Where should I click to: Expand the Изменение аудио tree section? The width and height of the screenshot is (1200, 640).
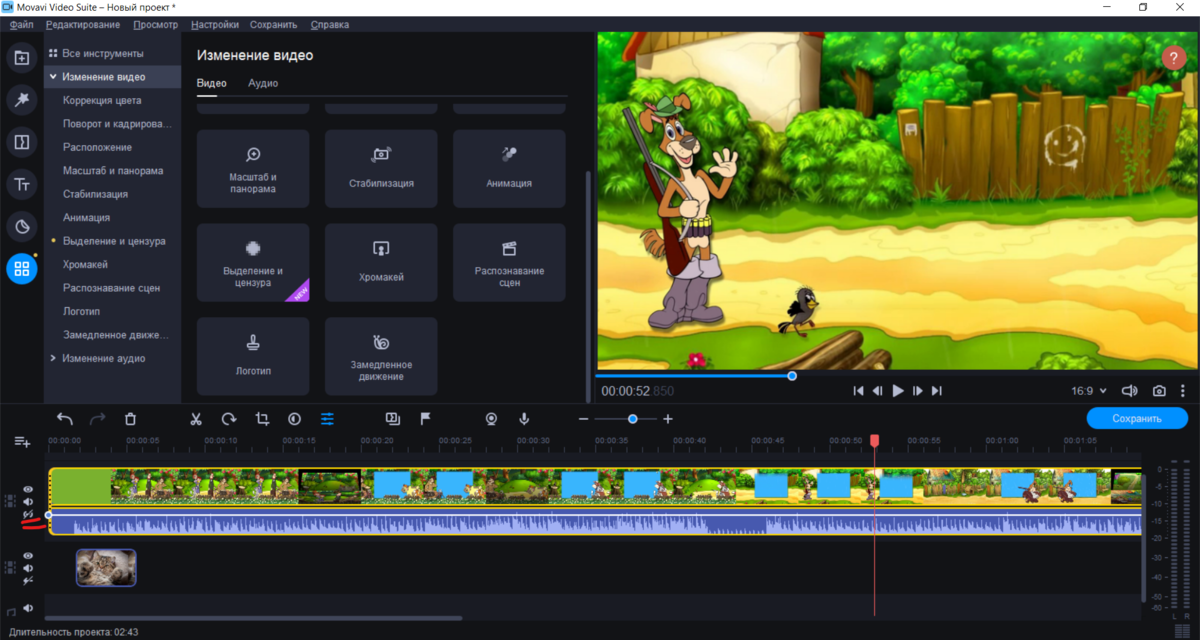[x=52, y=358]
